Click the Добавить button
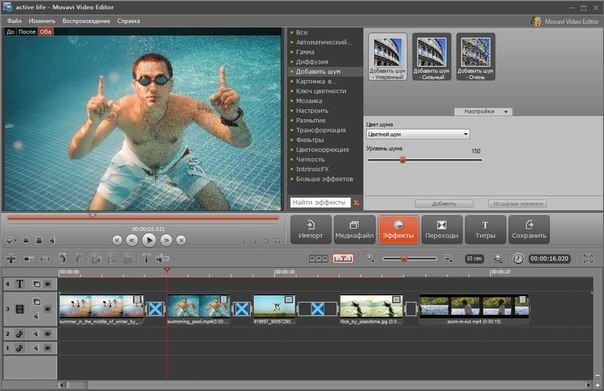This screenshot has height=391, width=604. point(444,203)
